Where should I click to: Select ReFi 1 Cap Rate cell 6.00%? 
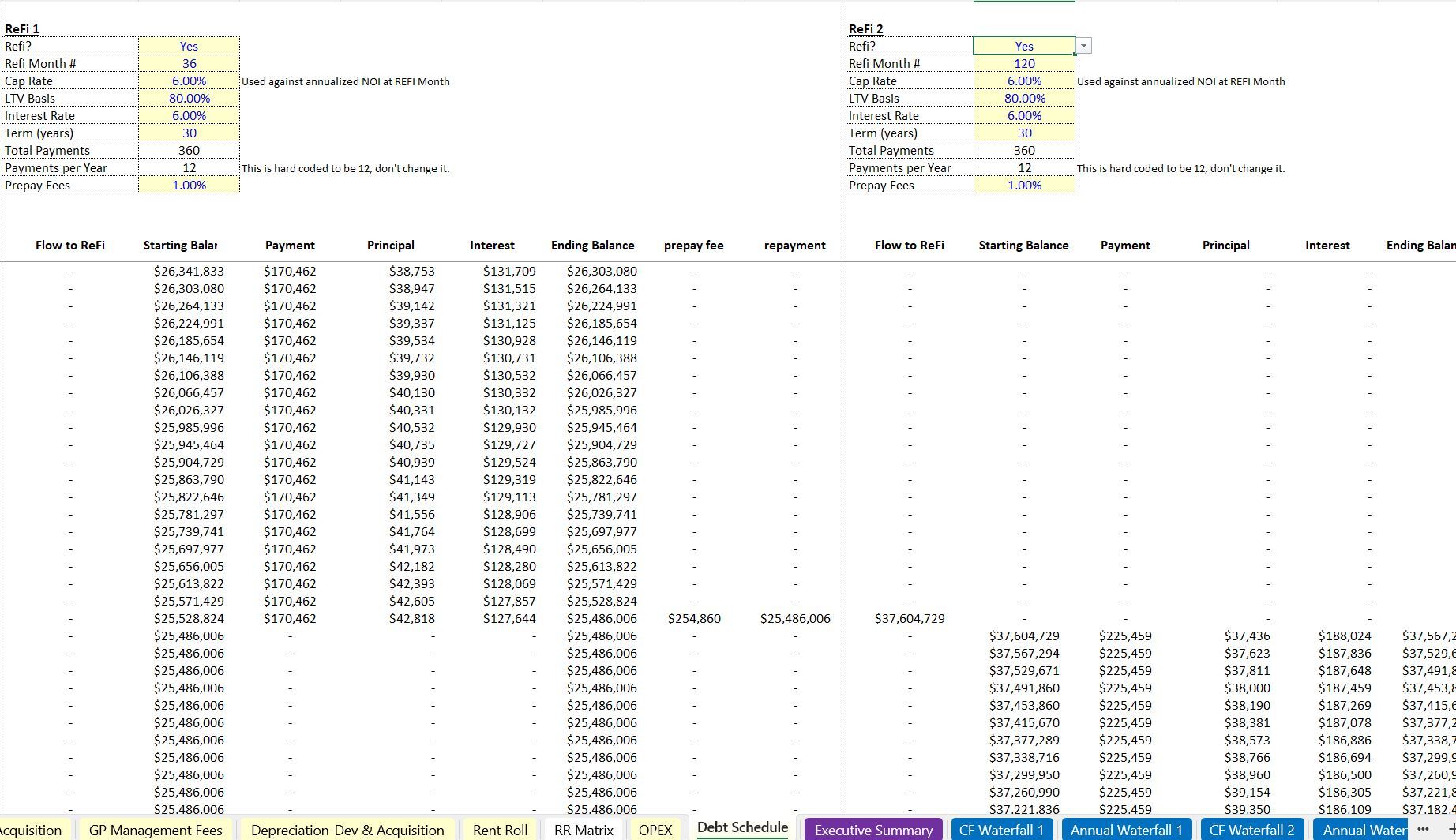click(189, 81)
